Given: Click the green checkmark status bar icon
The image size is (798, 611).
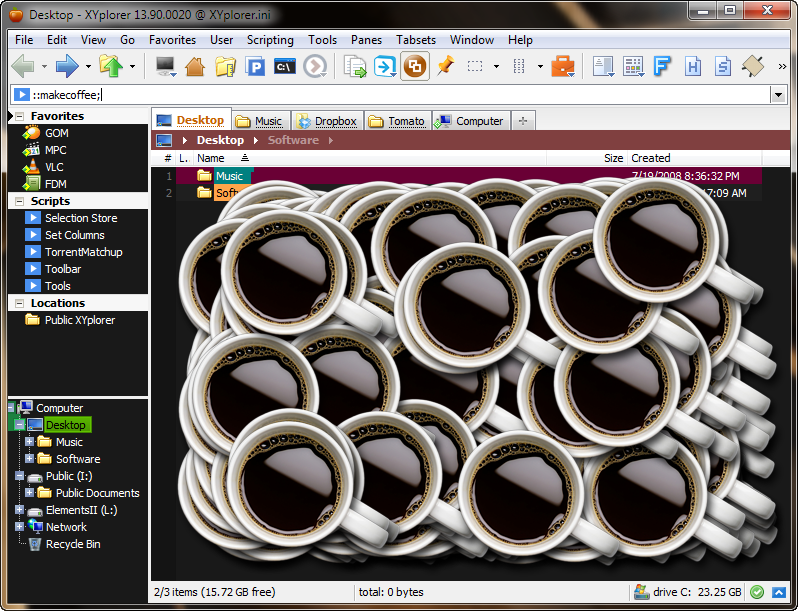Looking at the screenshot, I should [x=757, y=592].
